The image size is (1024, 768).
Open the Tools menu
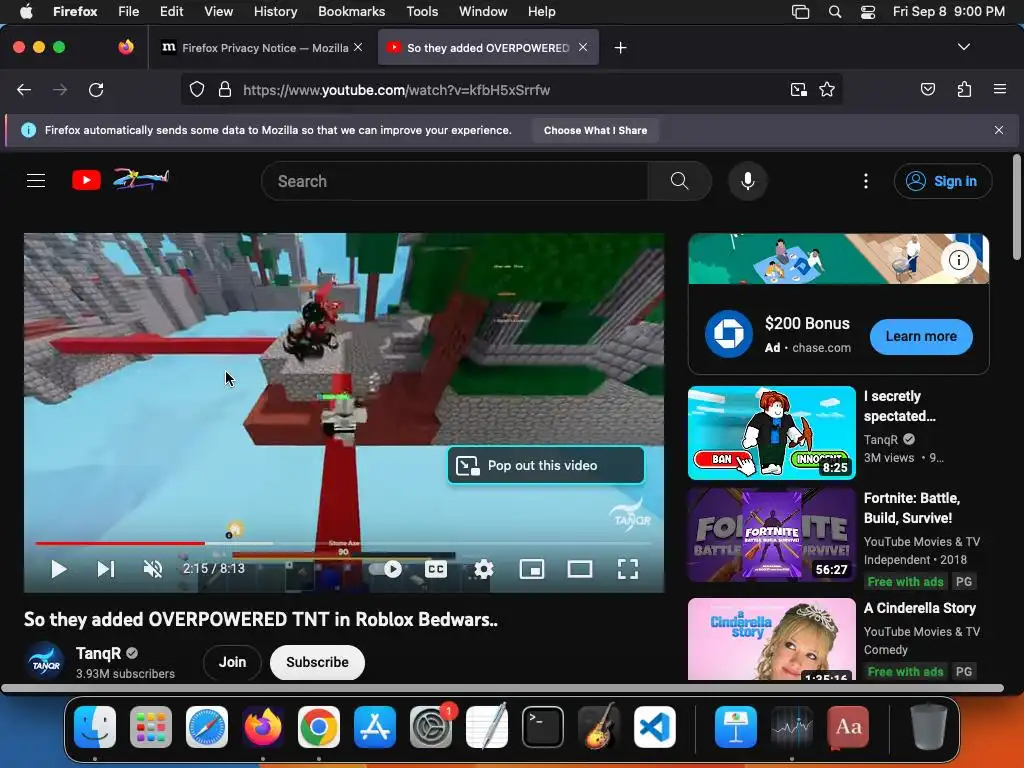(422, 11)
